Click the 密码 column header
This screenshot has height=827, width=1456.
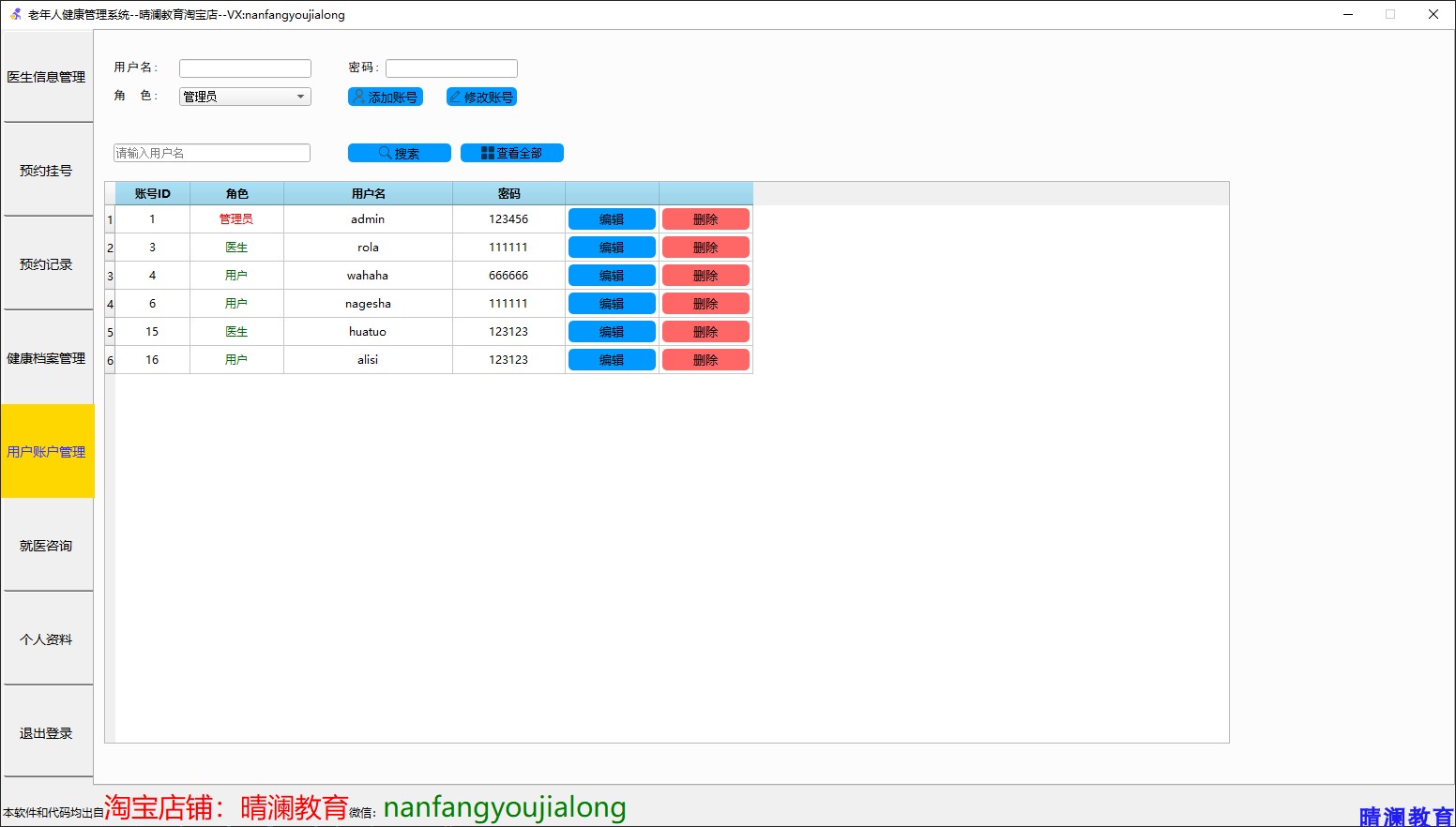pos(508,193)
